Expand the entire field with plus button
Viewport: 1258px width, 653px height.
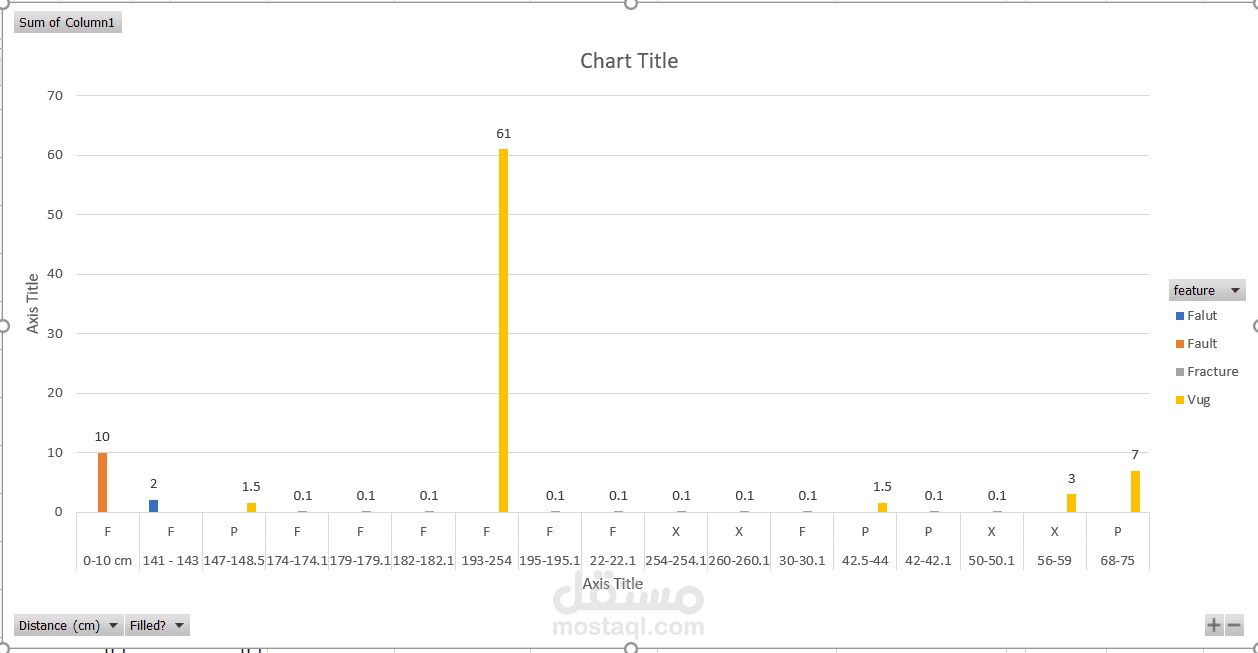click(1214, 626)
